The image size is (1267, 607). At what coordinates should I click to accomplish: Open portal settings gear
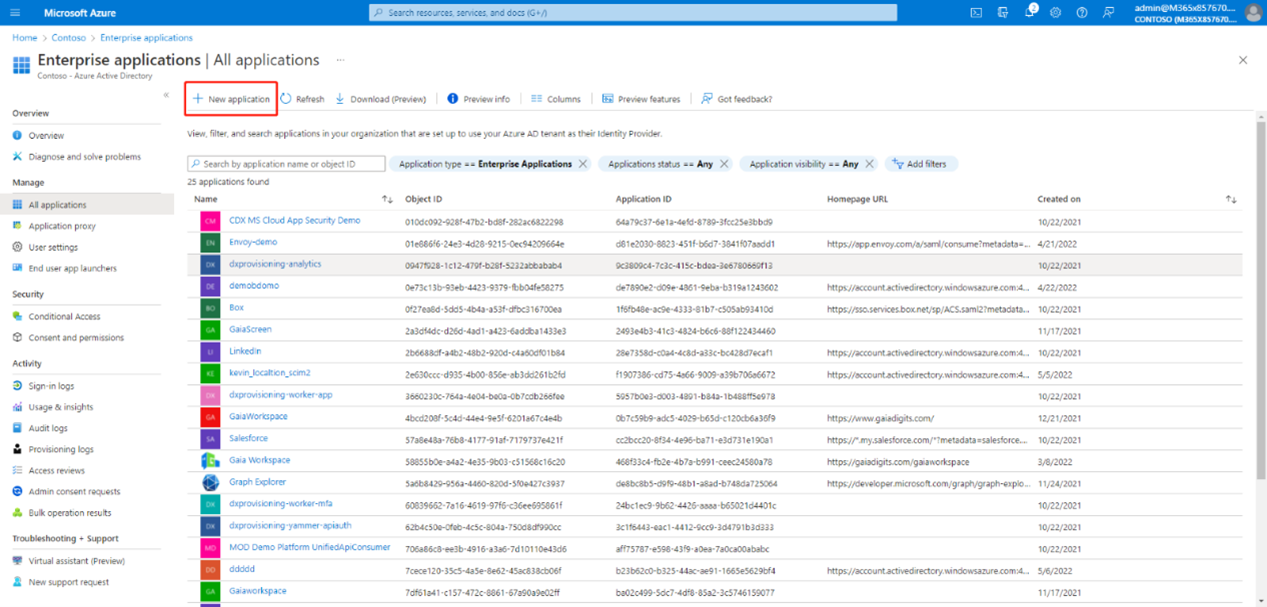coord(1055,13)
